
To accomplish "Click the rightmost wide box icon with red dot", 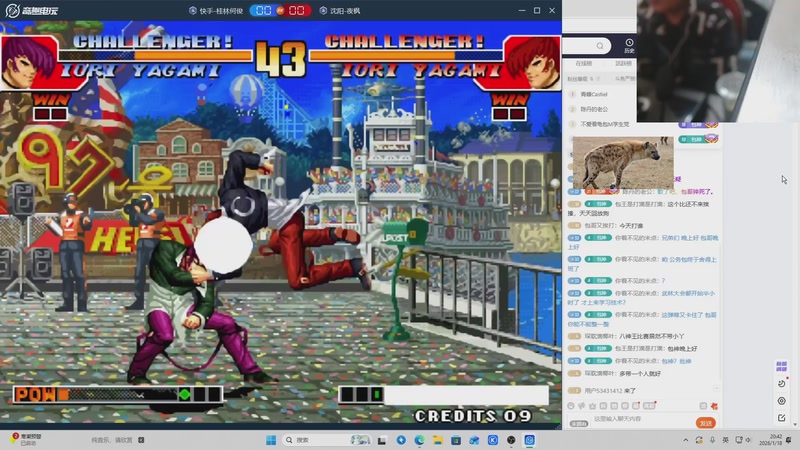I will click(649, 406).
